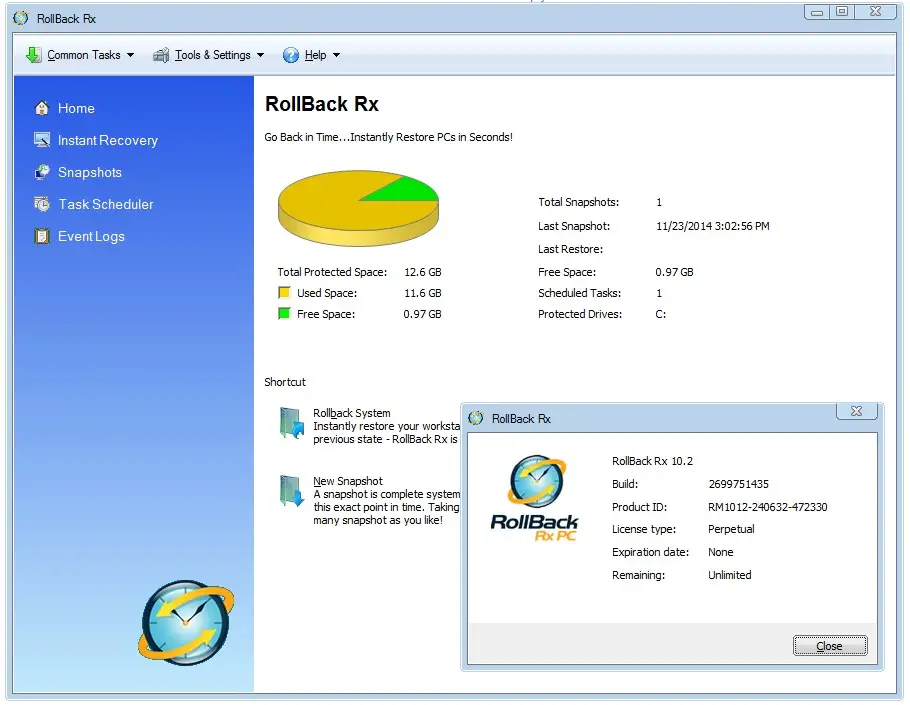The height and width of the screenshot is (705, 910).
Task: Click the Product ID RM1012-240632-472330
Action: [x=767, y=507]
